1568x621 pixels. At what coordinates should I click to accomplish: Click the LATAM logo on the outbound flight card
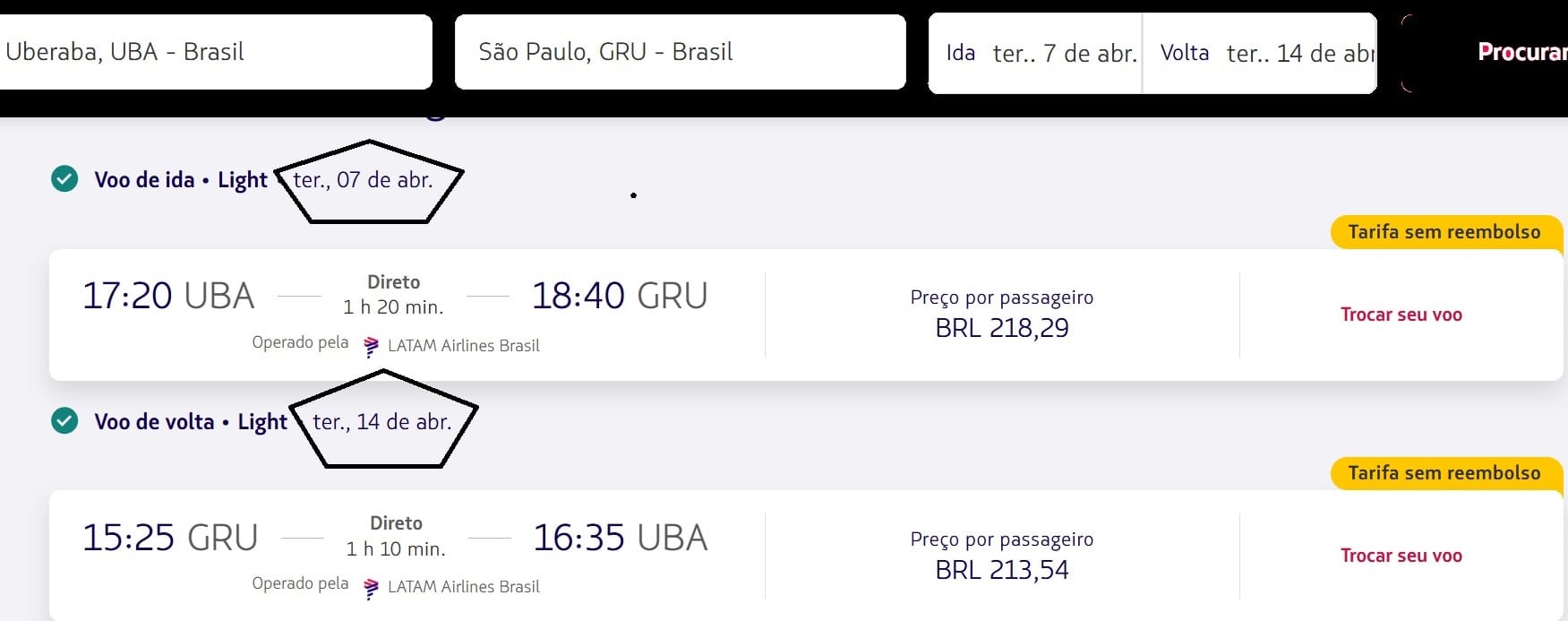coord(372,347)
